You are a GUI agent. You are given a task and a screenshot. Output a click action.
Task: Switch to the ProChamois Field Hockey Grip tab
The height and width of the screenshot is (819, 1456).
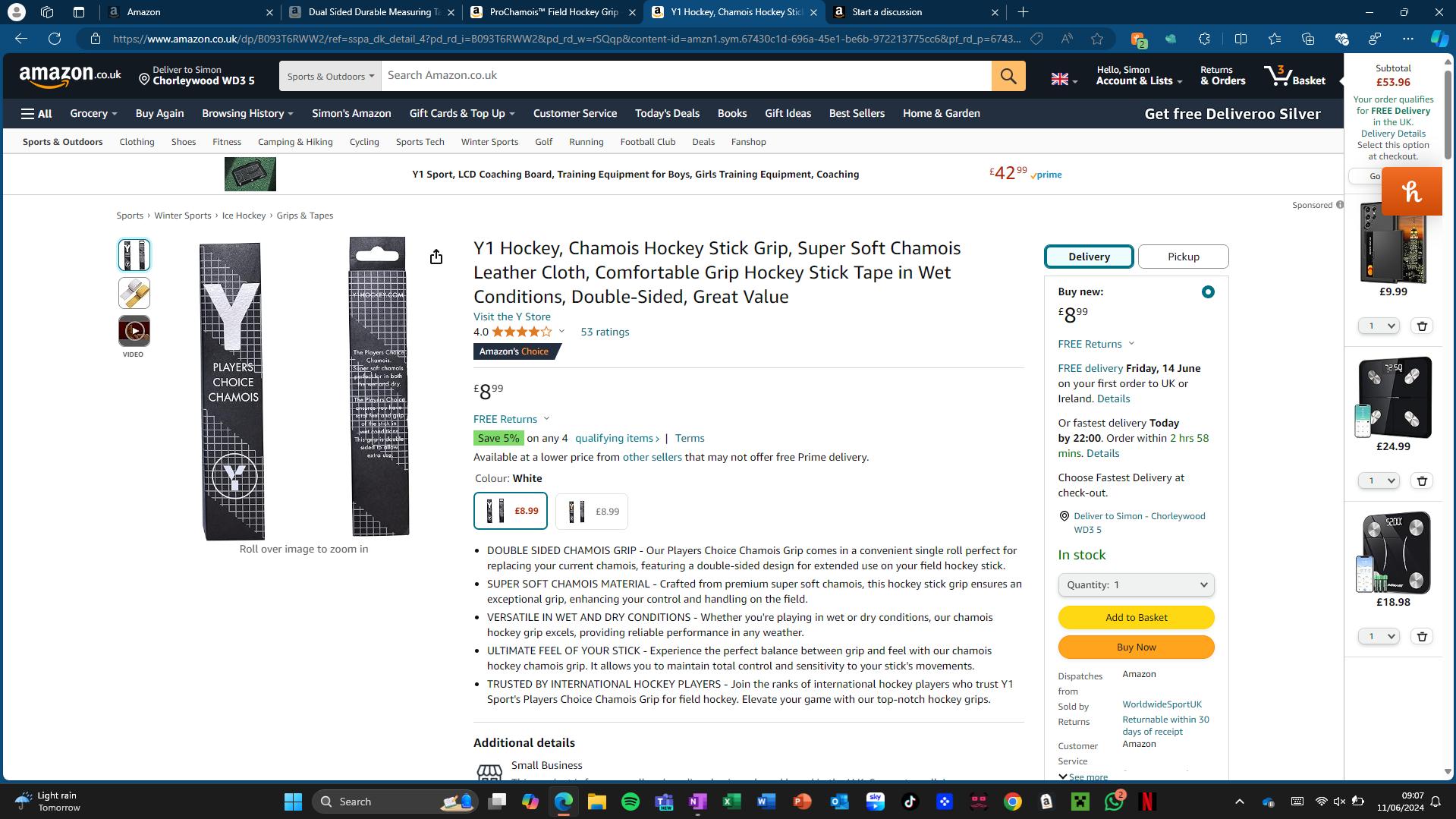552,12
